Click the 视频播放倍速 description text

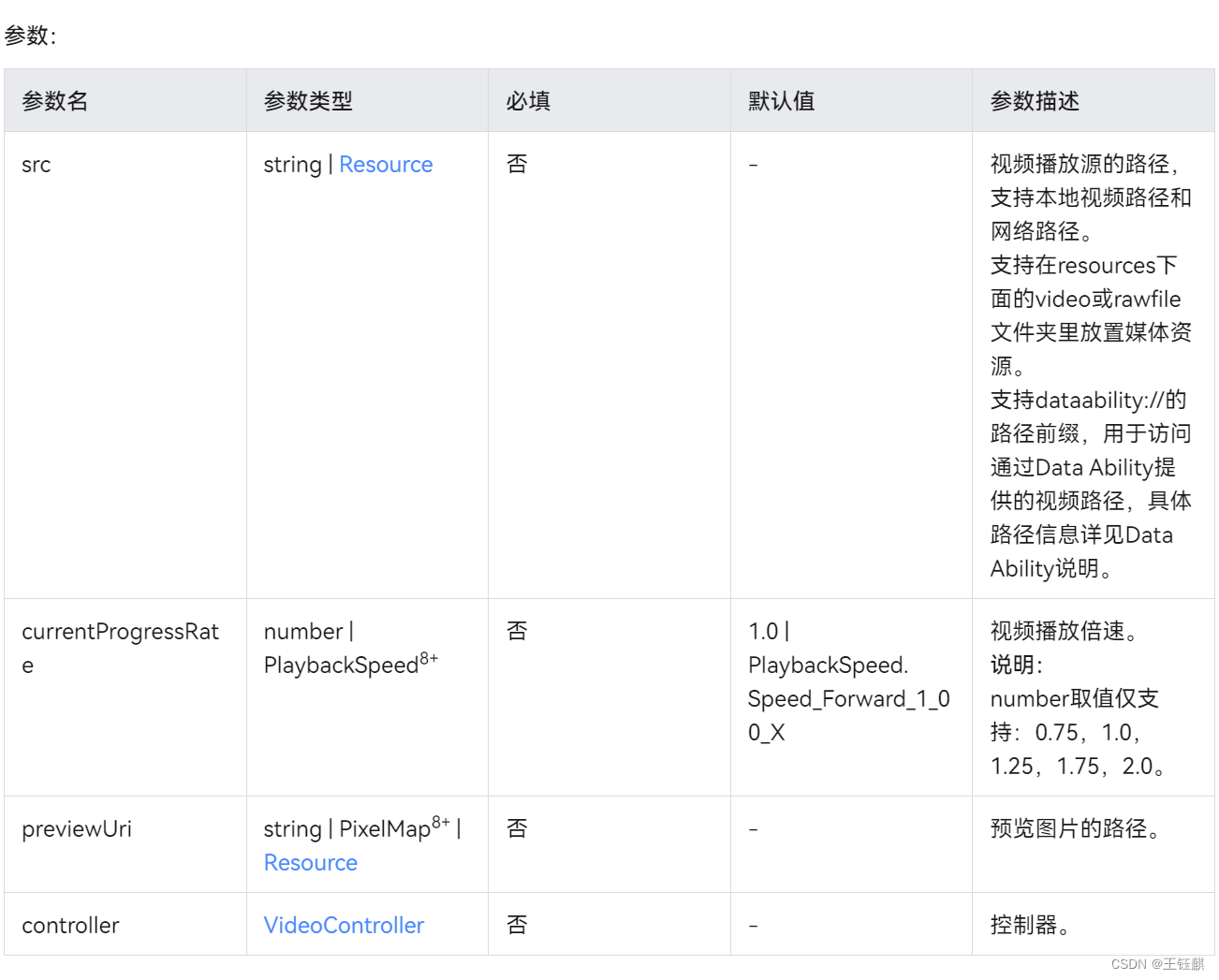pyautogui.click(x=1063, y=632)
